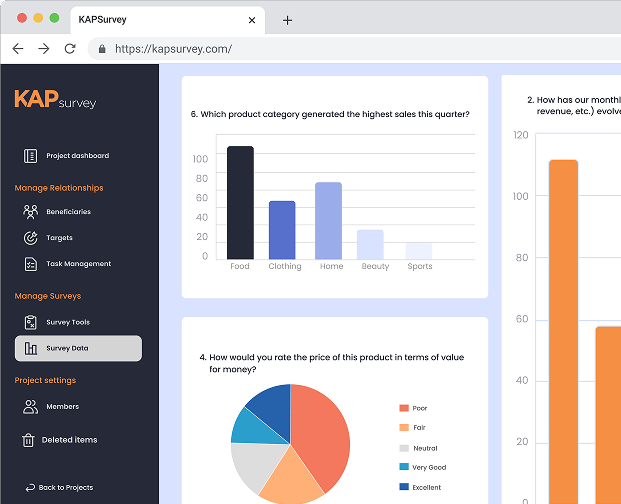Viewport: 621px width, 504px height.
Task: Click the Beauty bar in sales chart
Action: click(x=370, y=245)
